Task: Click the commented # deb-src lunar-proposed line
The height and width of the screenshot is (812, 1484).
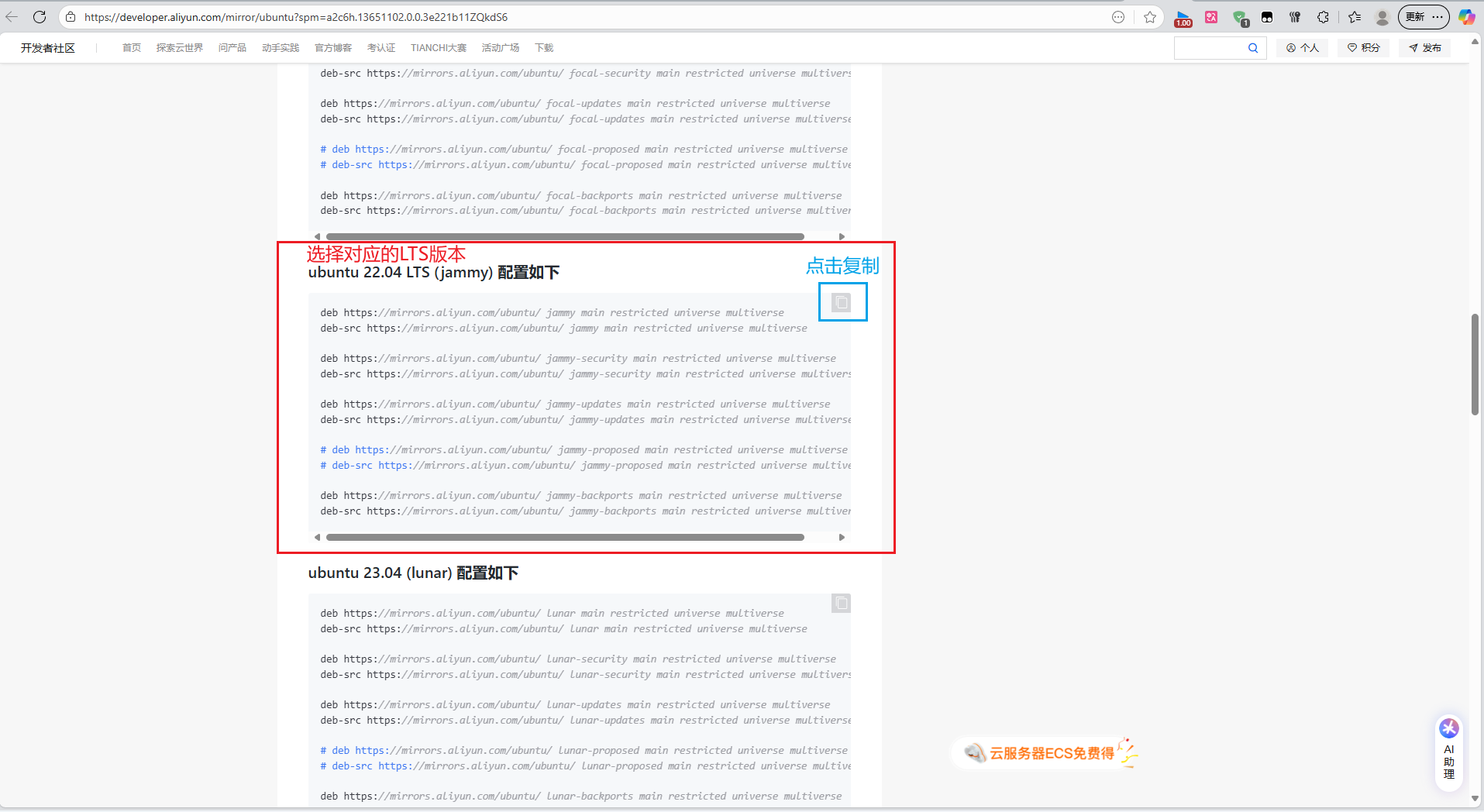Action: [585, 766]
